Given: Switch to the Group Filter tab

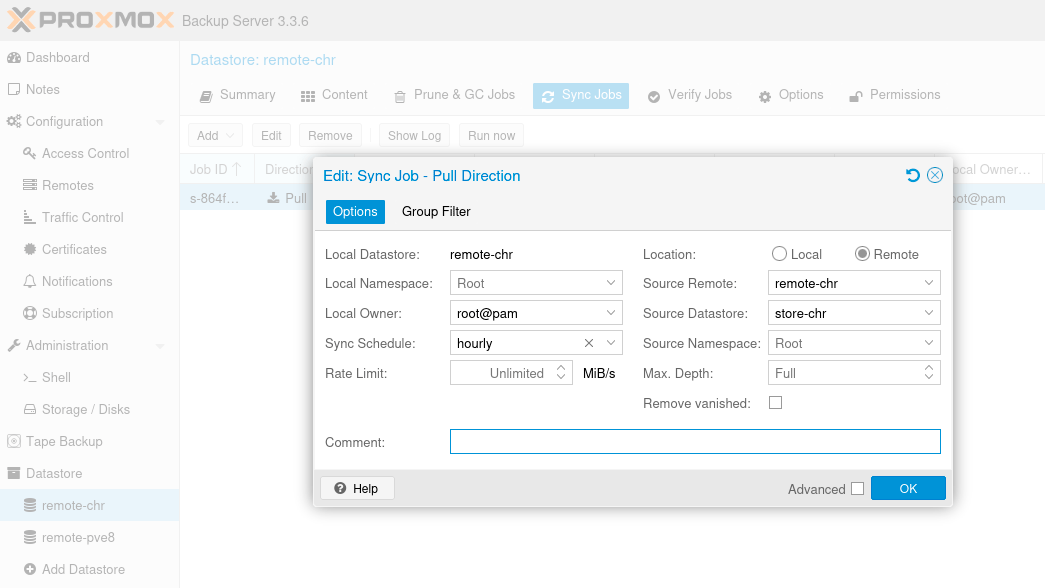Looking at the screenshot, I should 436,212.
